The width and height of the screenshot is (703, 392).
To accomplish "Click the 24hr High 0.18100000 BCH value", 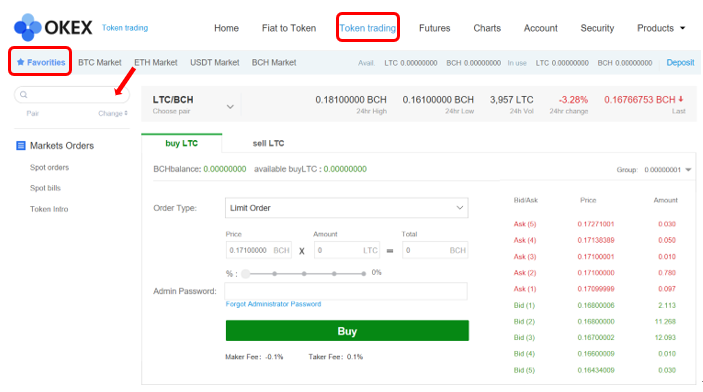I will pos(351,100).
